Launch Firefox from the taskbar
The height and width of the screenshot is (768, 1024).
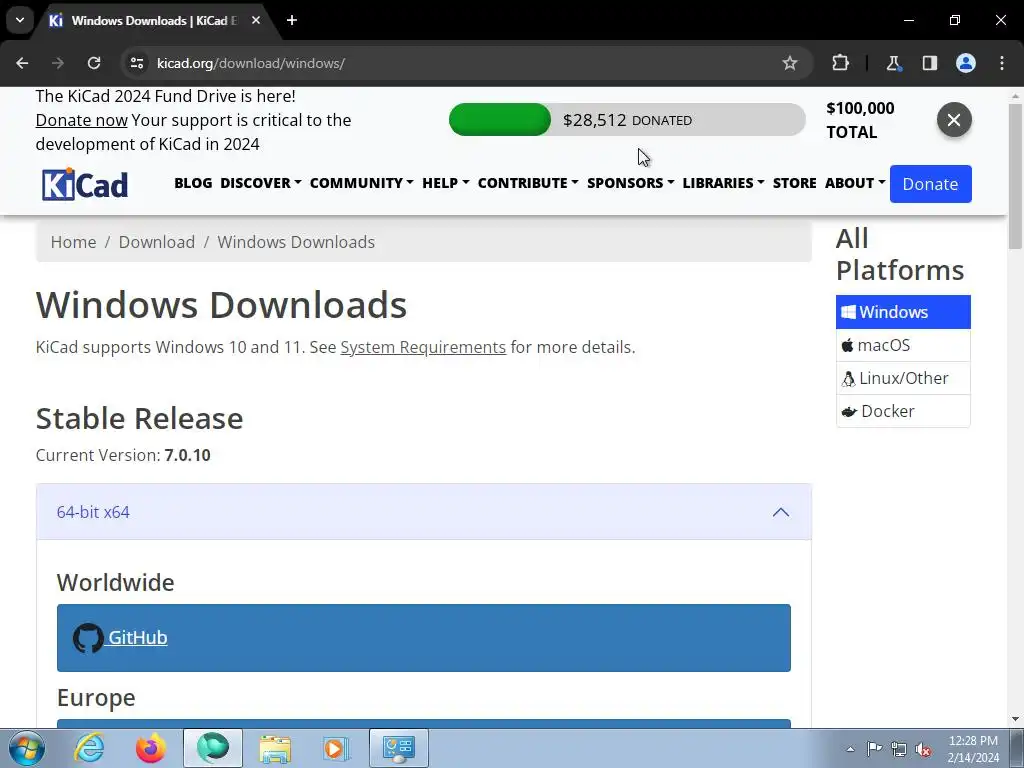click(x=151, y=748)
